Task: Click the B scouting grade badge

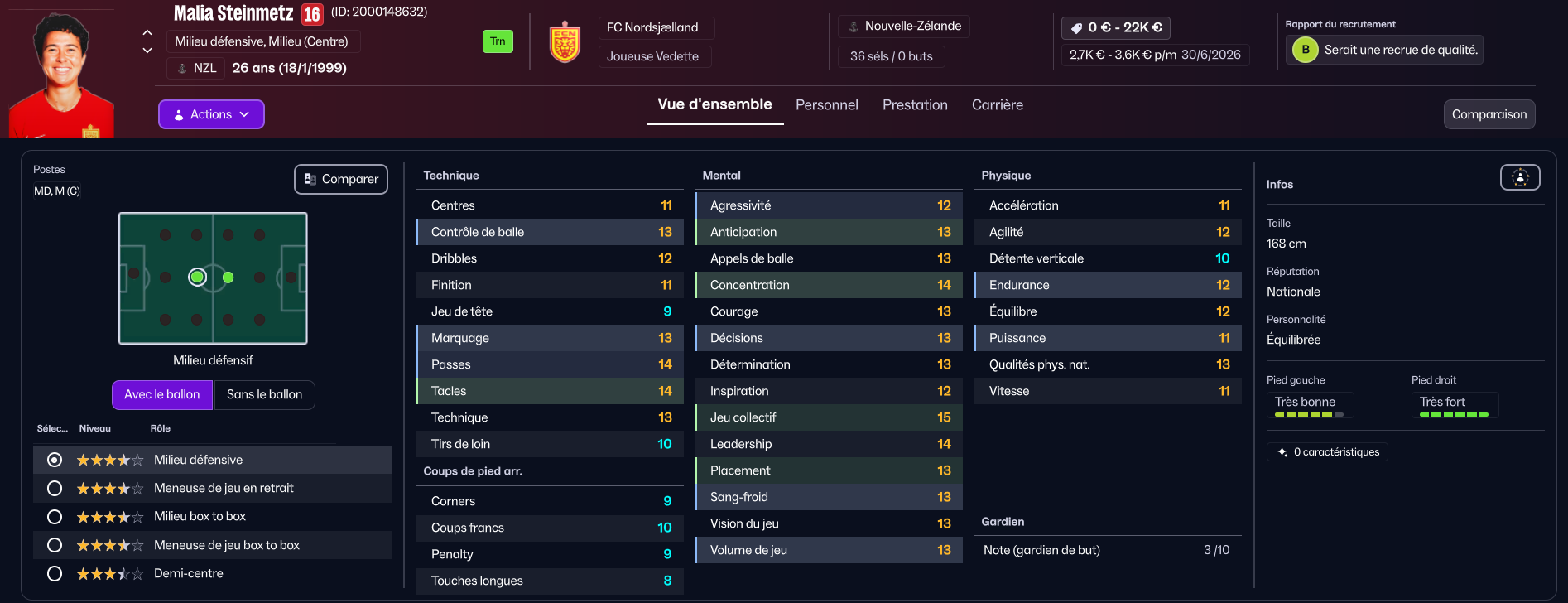Action: [1306, 50]
